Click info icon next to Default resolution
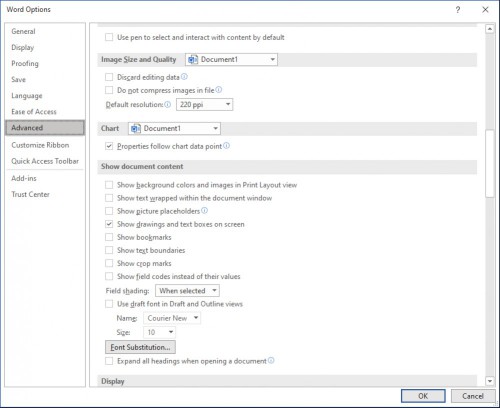This screenshot has width=500, height=408. pos(168,104)
